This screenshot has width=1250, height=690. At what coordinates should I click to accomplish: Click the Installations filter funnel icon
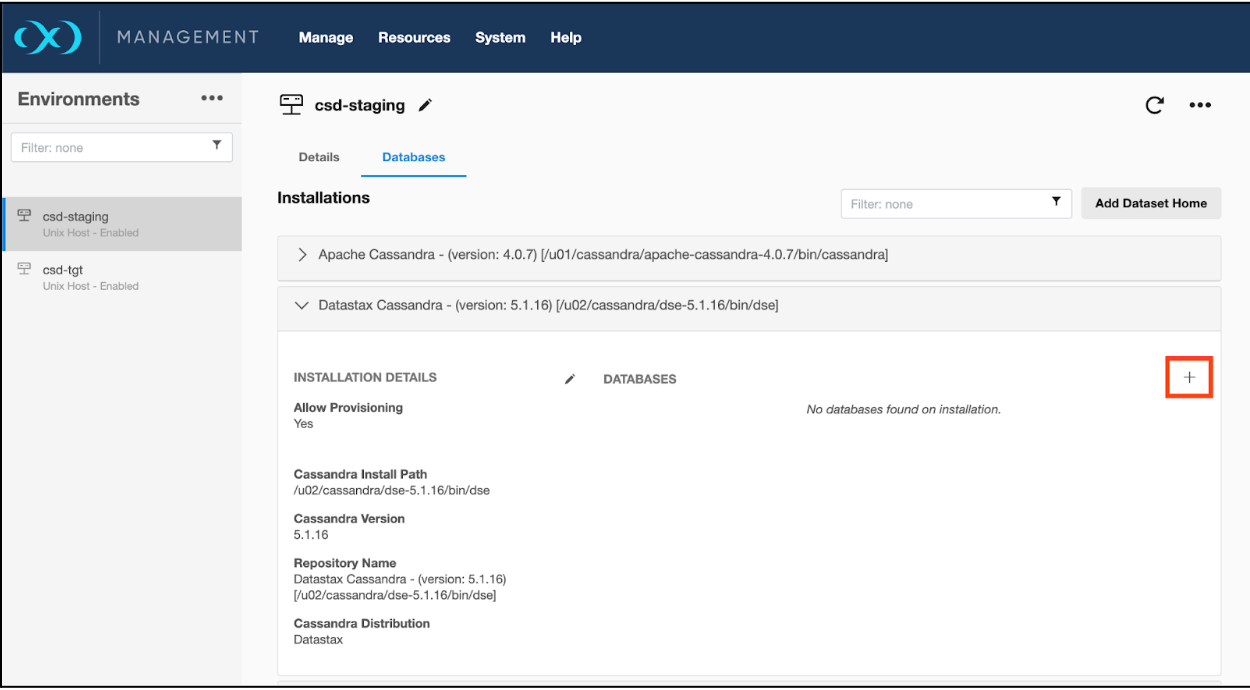(1056, 203)
